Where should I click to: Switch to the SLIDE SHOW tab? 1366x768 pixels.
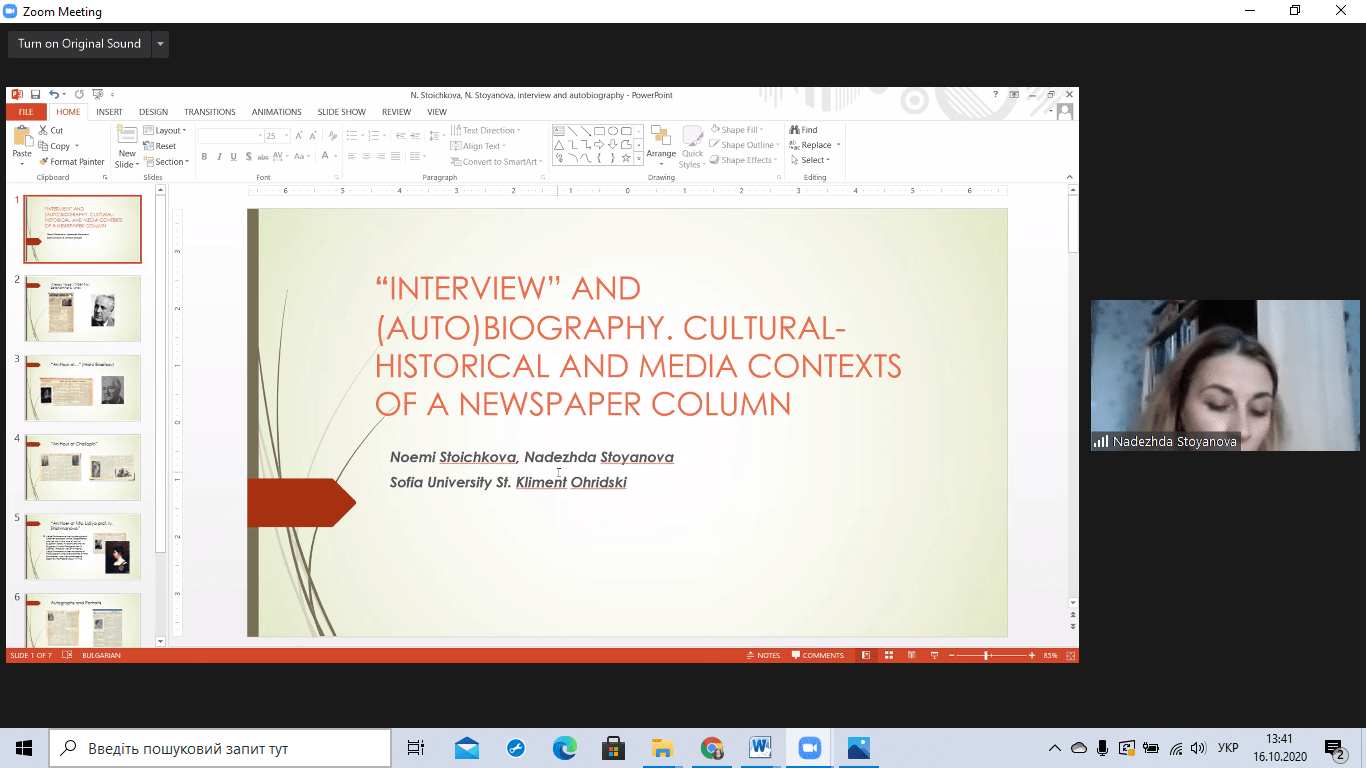(341, 112)
